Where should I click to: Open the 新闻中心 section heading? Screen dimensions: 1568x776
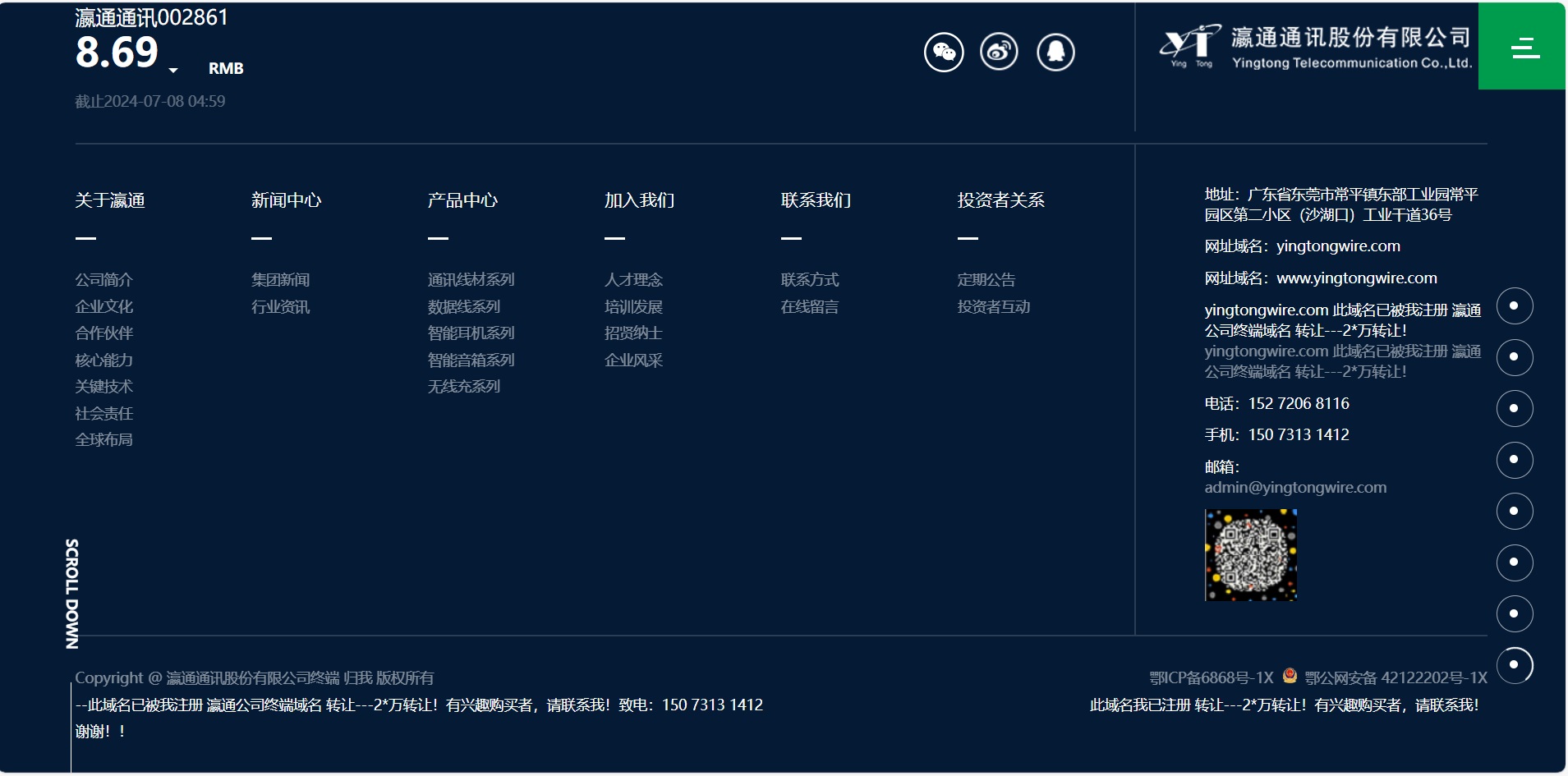coord(286,200)
